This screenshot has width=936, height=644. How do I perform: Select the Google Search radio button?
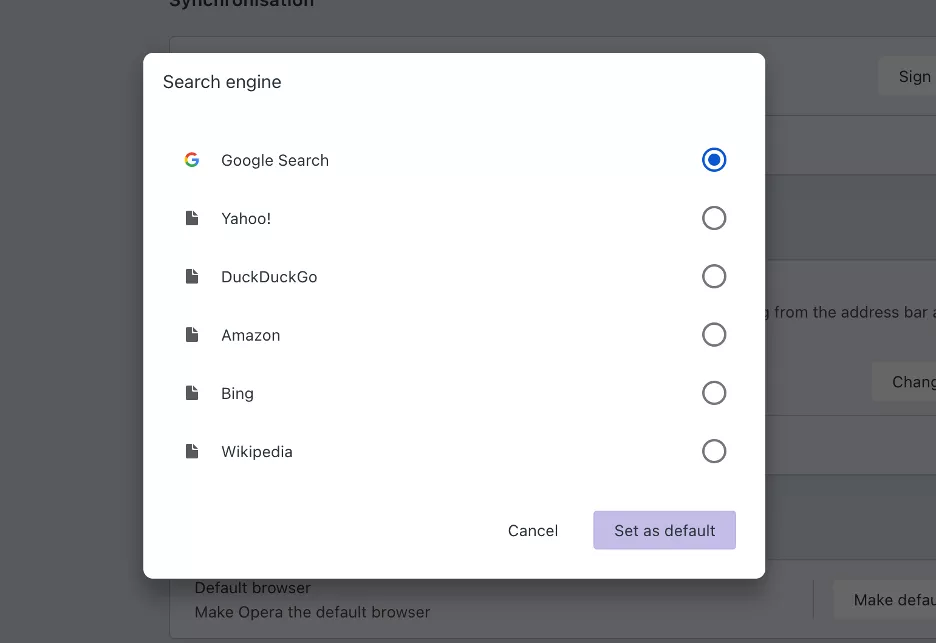coord(714,160)
